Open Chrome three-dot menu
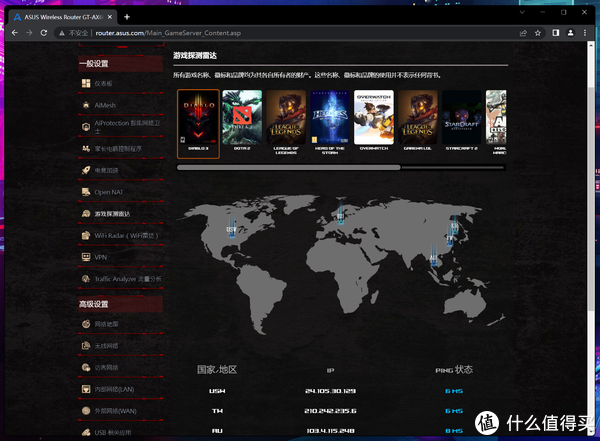 (x=585, y=33)
